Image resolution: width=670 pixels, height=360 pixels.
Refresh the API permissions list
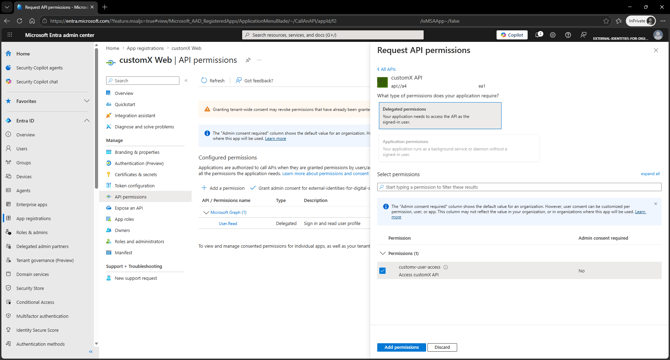click(213, 80)
